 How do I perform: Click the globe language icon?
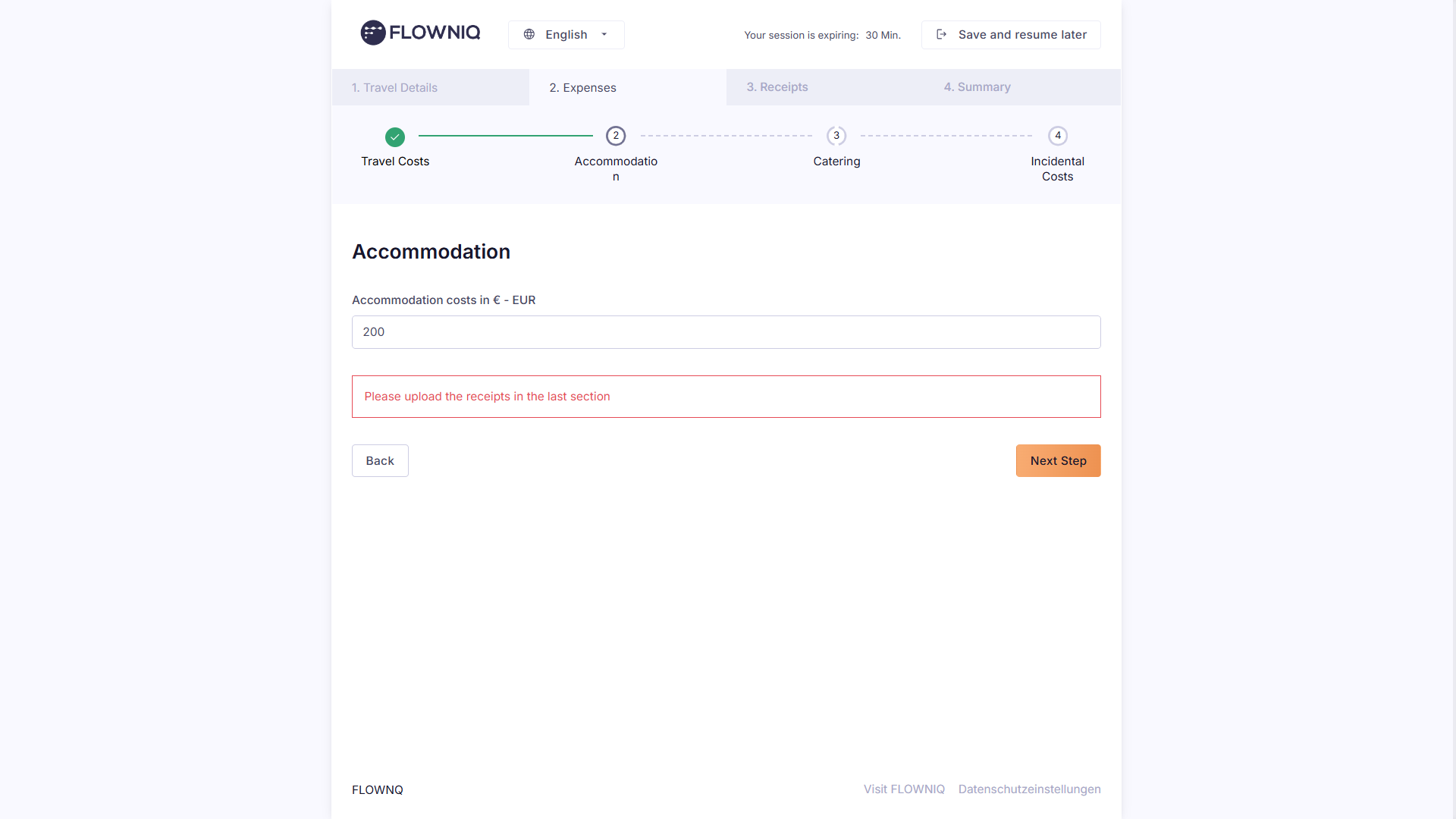[x=529, y=34]
